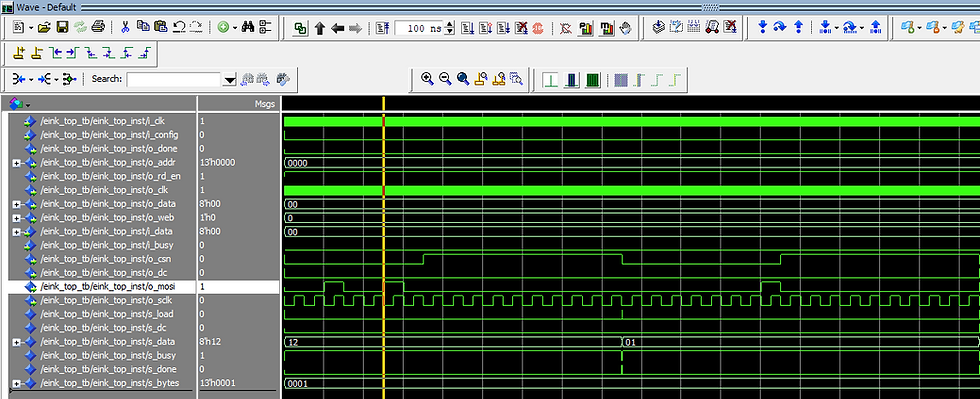Click the yellow cursor line in waveform
The image size is (980, 399).
pos(383,247)
